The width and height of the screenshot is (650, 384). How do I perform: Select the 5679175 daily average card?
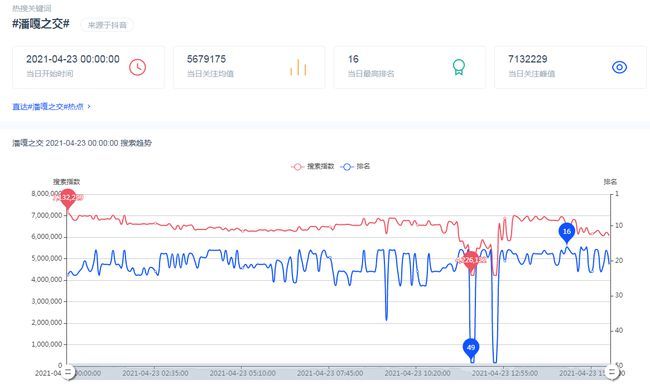tap(249, 67)
